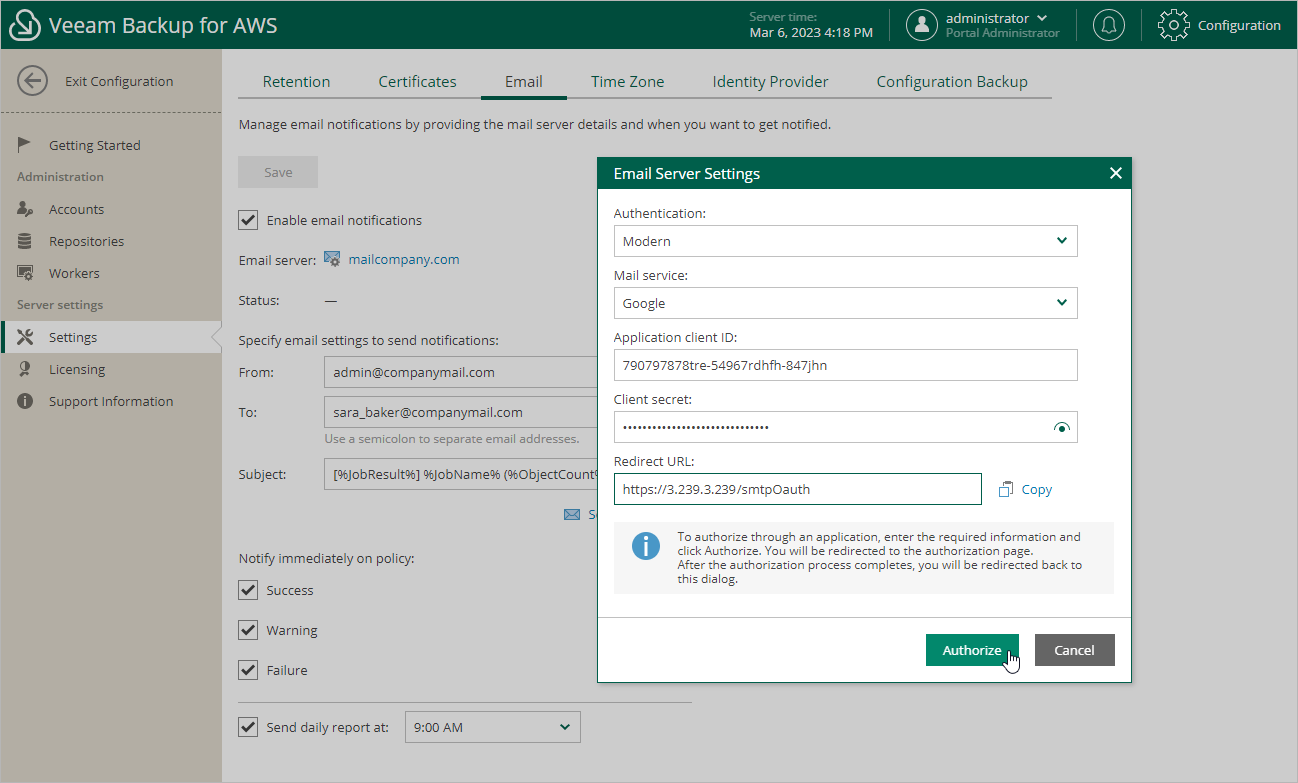Open the notifications bell icon

point(1108,25)
